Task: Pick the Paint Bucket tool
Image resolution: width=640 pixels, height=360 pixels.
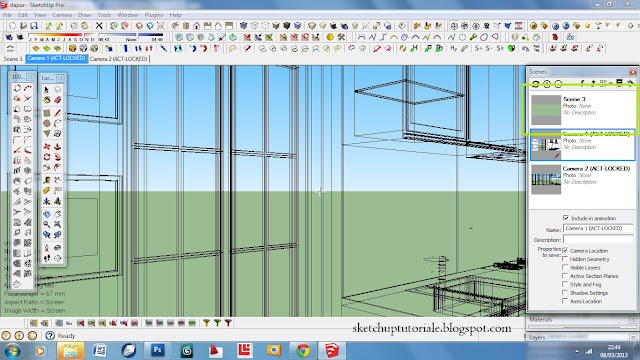Action: (x=47, y=100)
